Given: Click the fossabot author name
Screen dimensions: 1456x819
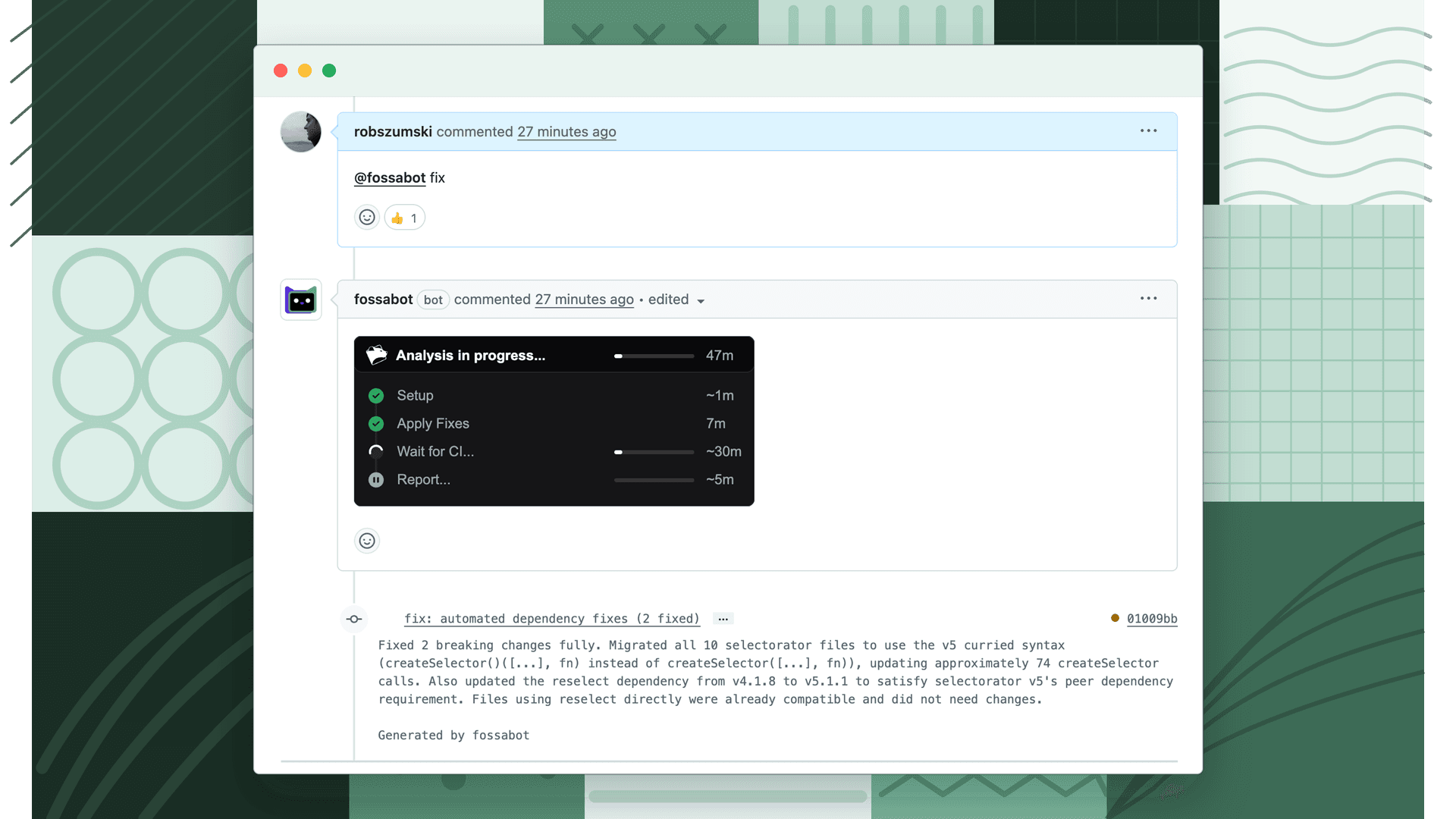Looking at the screenshot, I should [x=383, y=300].
